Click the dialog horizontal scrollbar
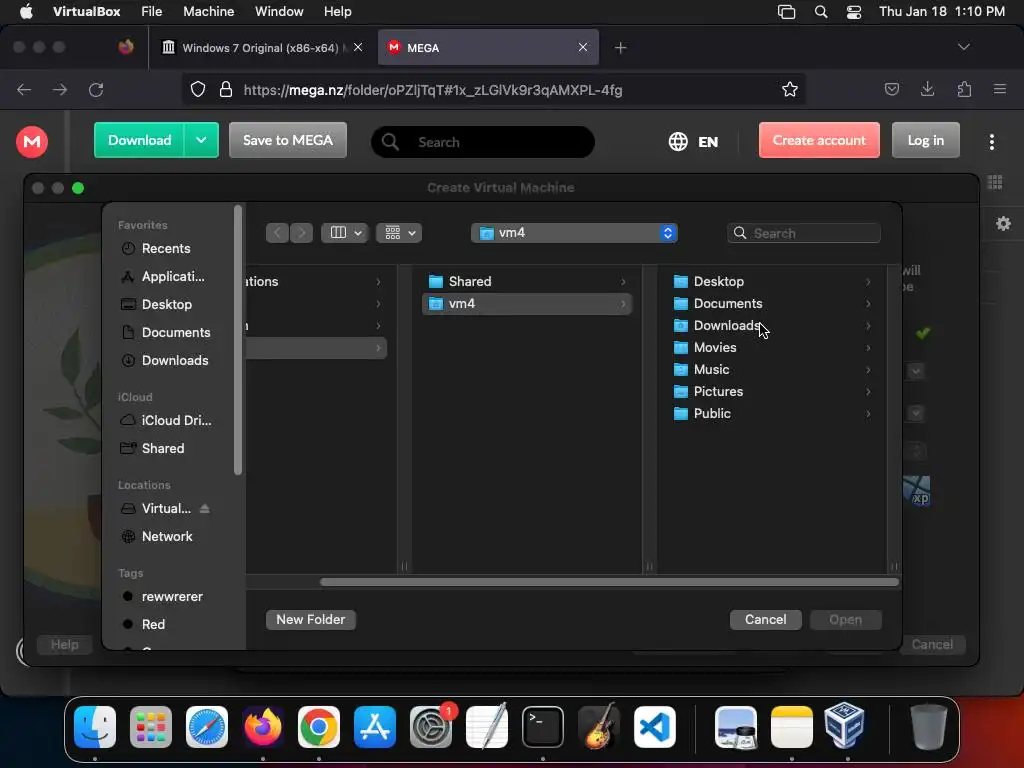1024x768 pixels. pyautogui.click(x=609, y=582)
